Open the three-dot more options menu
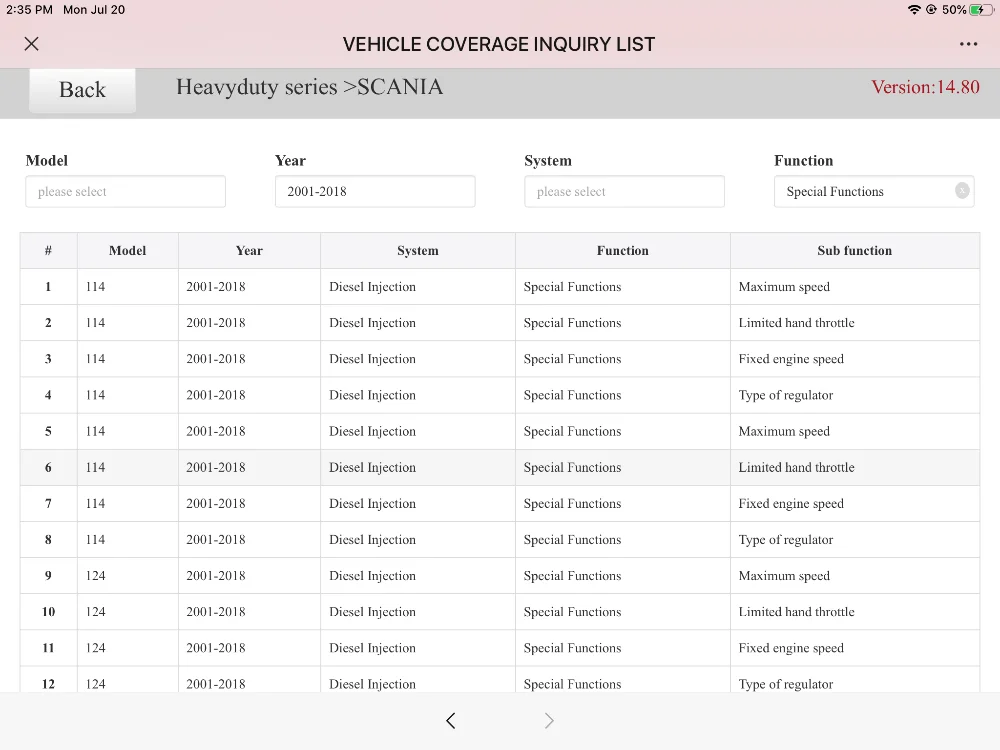 pos(968,44)
